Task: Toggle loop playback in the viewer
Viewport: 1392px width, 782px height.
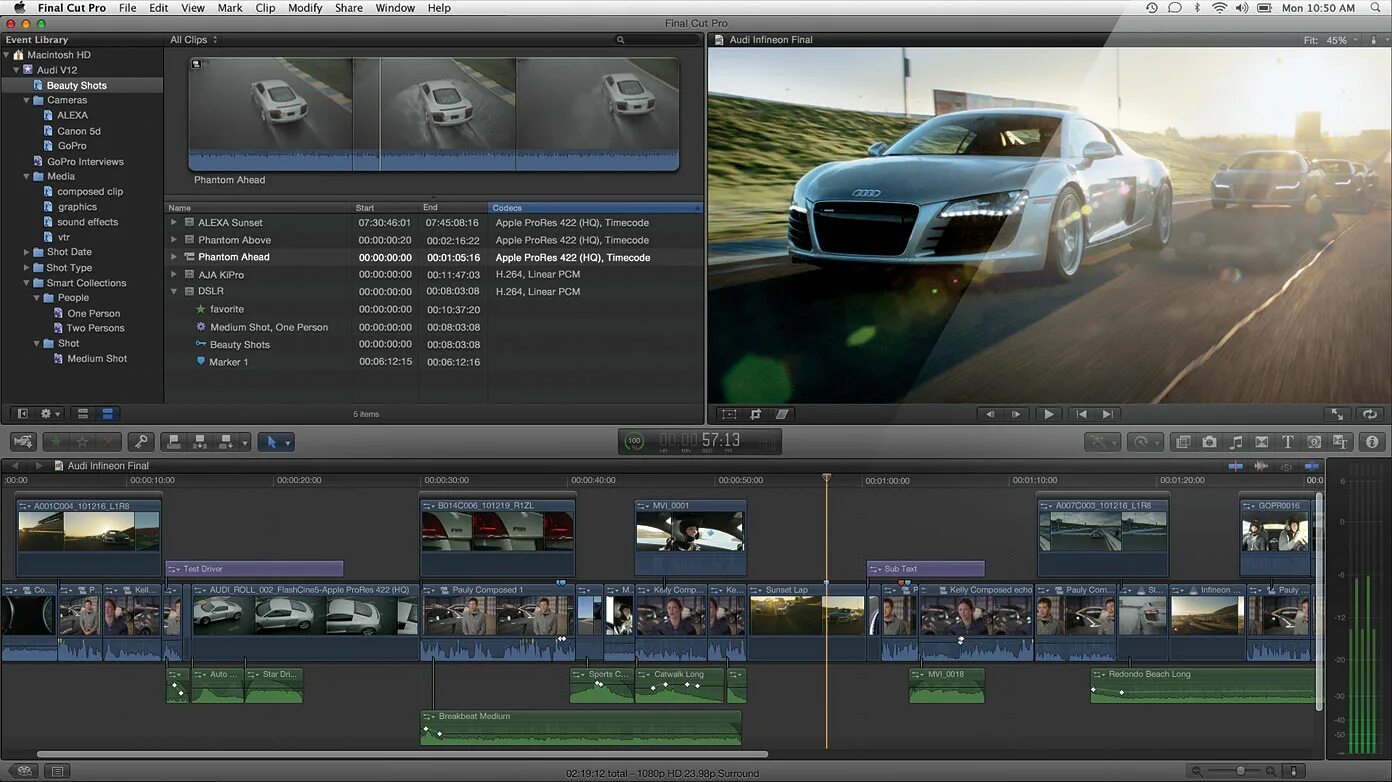Action: [x=1369, y=414]
